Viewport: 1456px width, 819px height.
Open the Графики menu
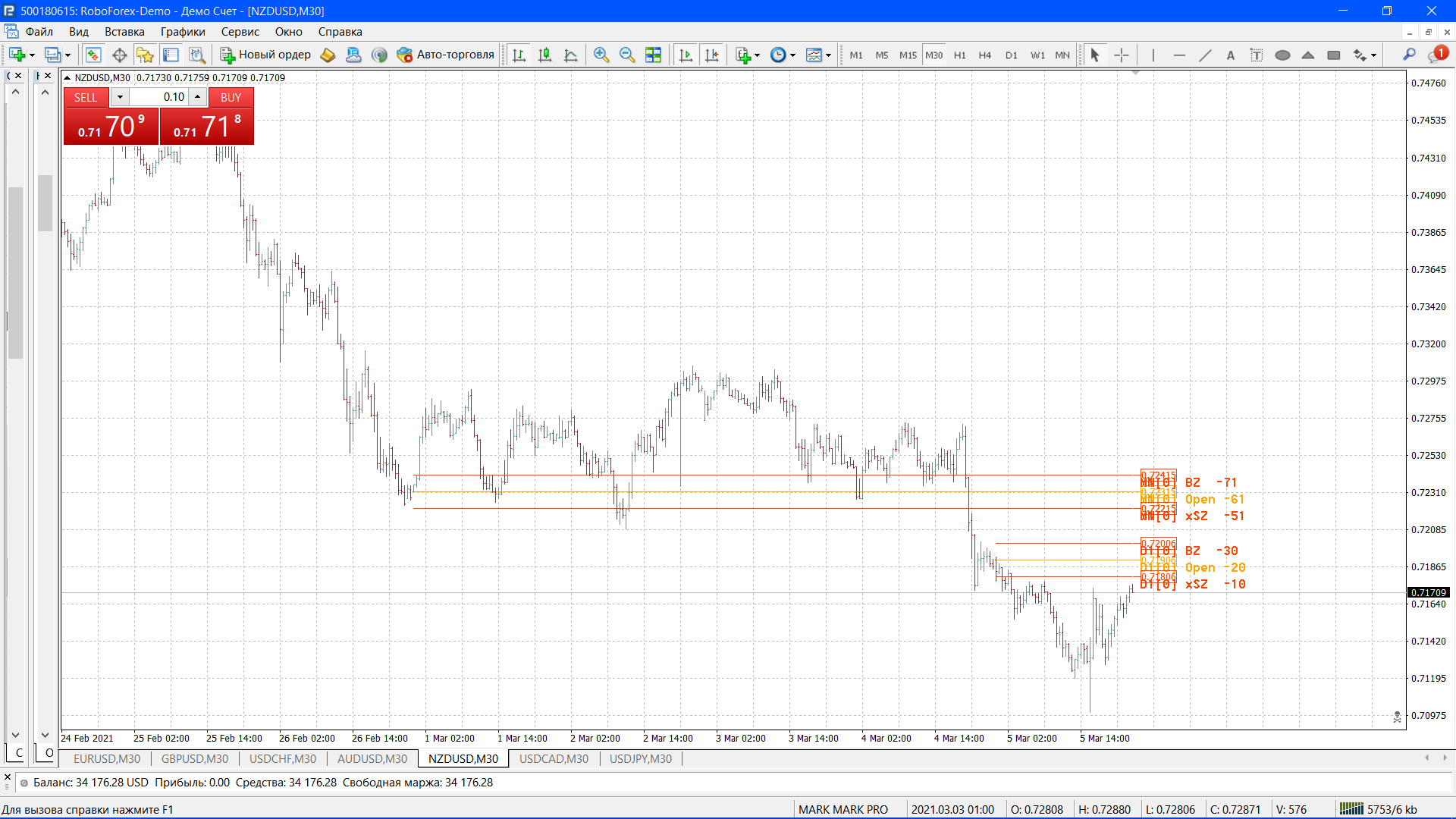(x=182, y=32)
